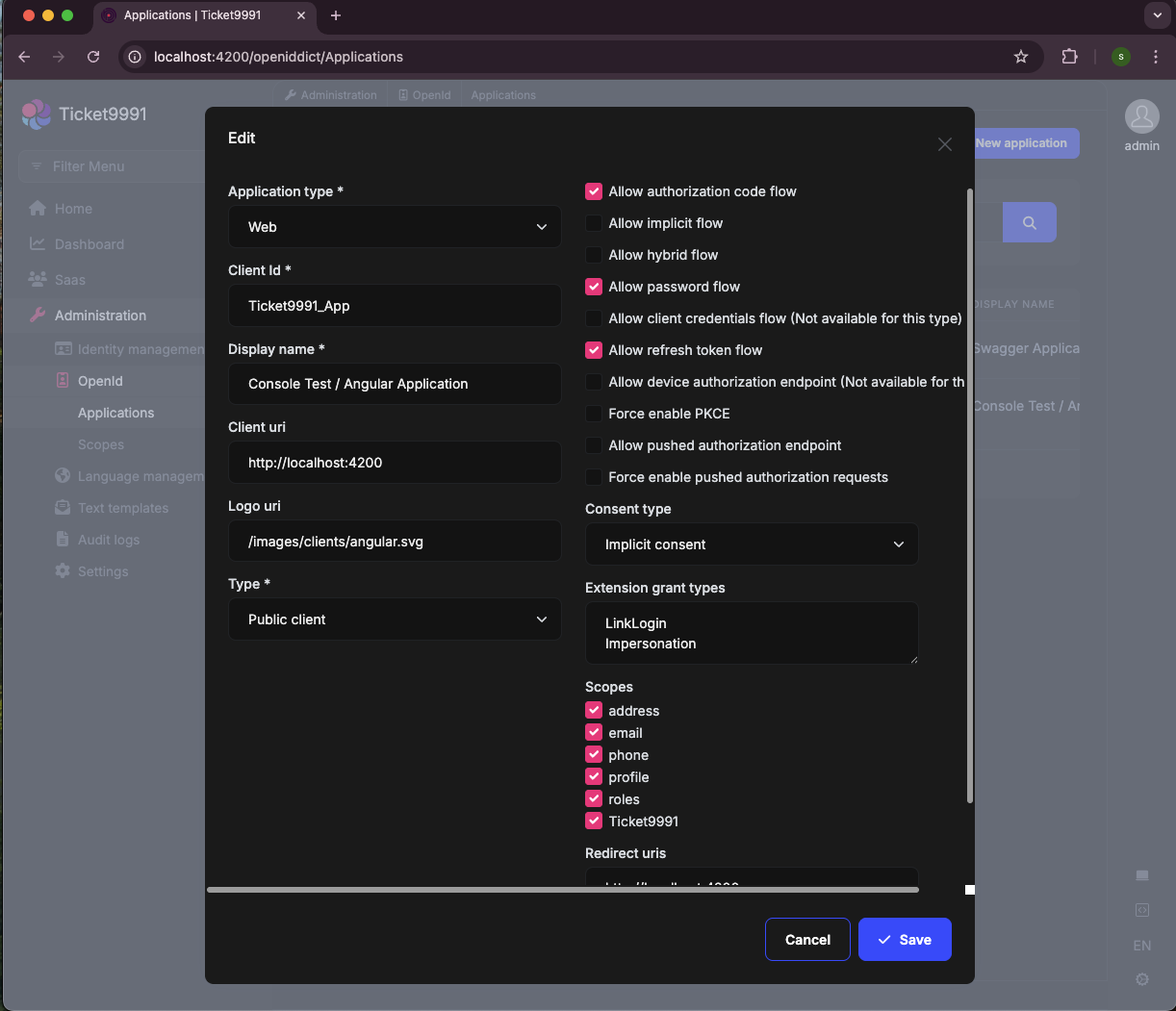The image size is (1176, 1011).
Task: Click the browser reload icon
Action: (x=93, y=57)
